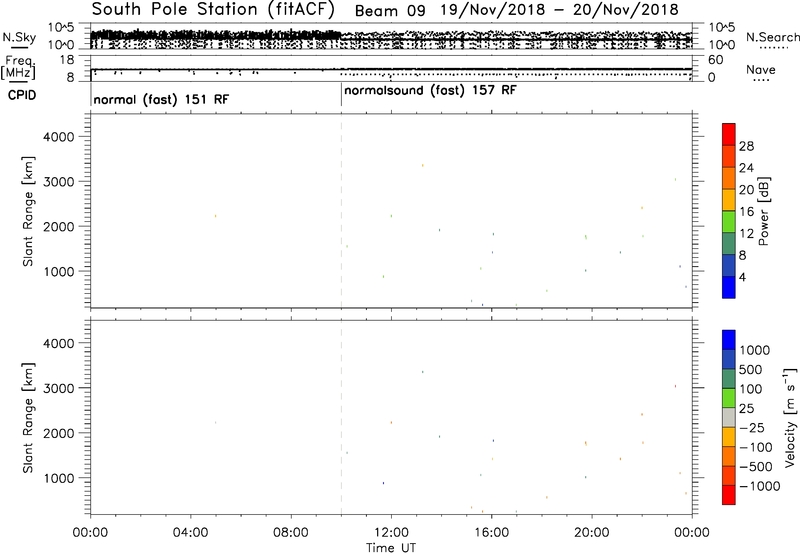This screenshot has width=800, height=554.
Task: Click the blue bottom segment of the Power color bar
Action: [729, 287]
